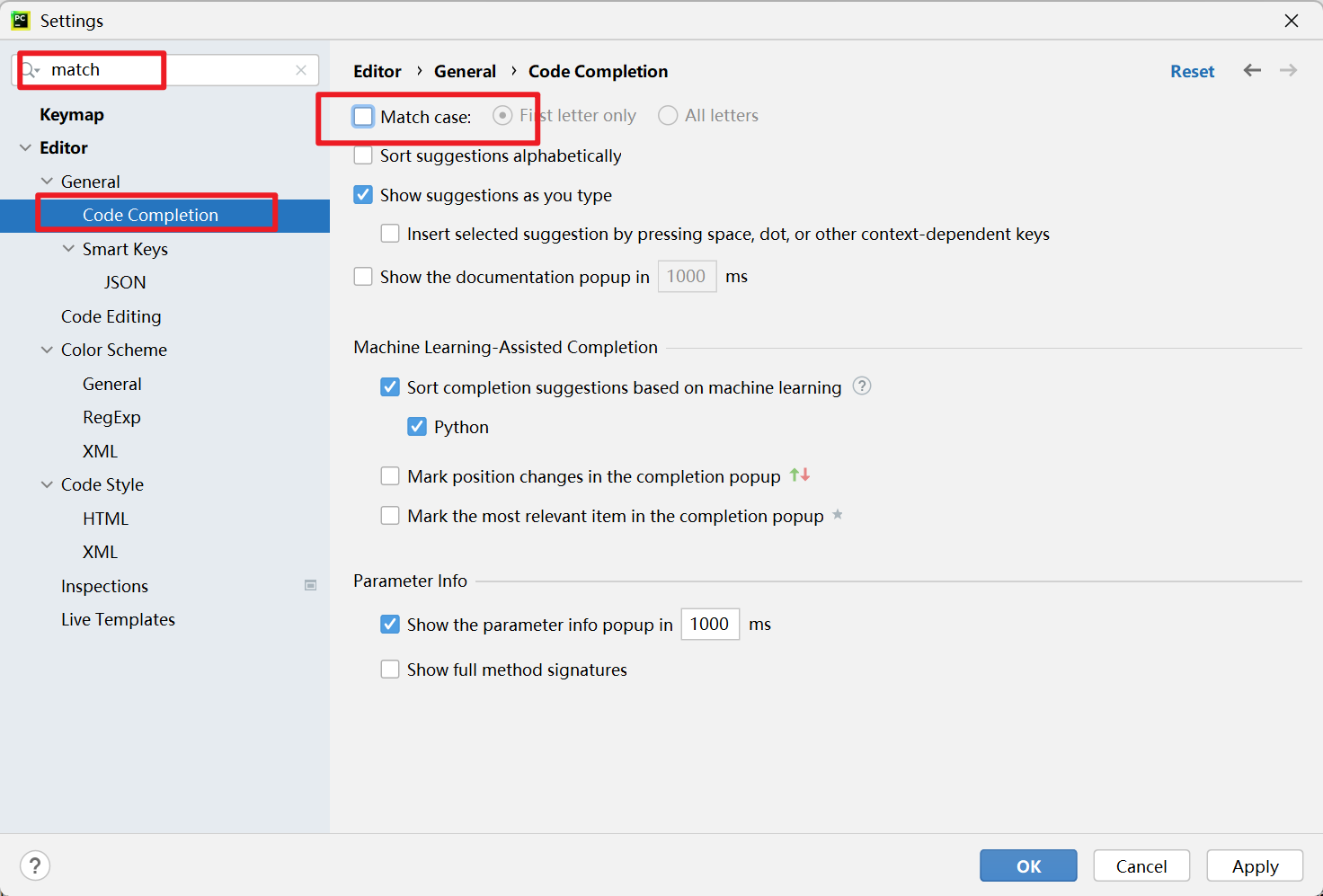This screenshot has height=896, width=1323.
Task: Select the First letter only radio button
Action: click(x=502, y=115)
